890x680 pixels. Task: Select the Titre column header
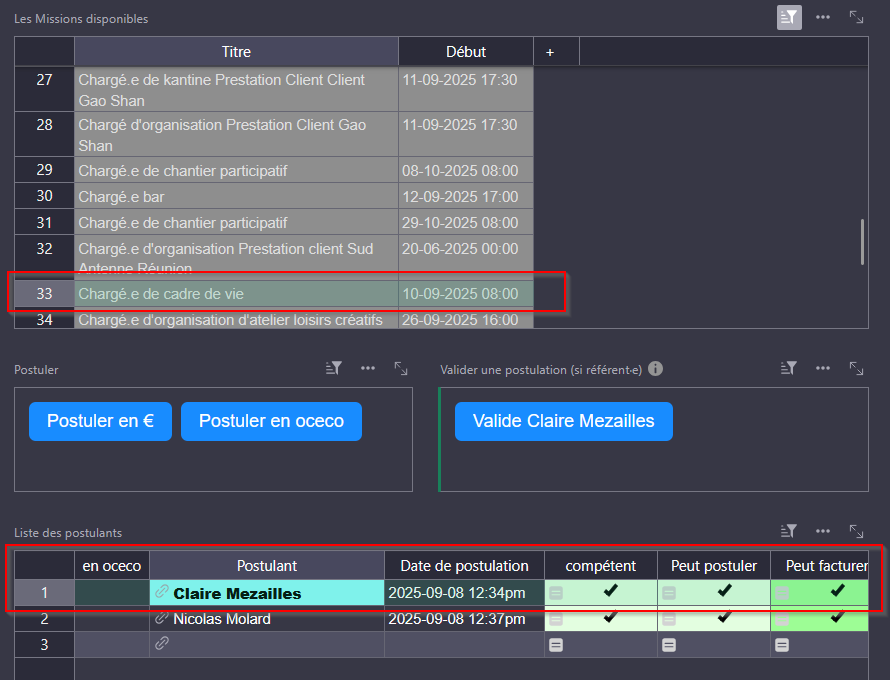pos(236,52)
